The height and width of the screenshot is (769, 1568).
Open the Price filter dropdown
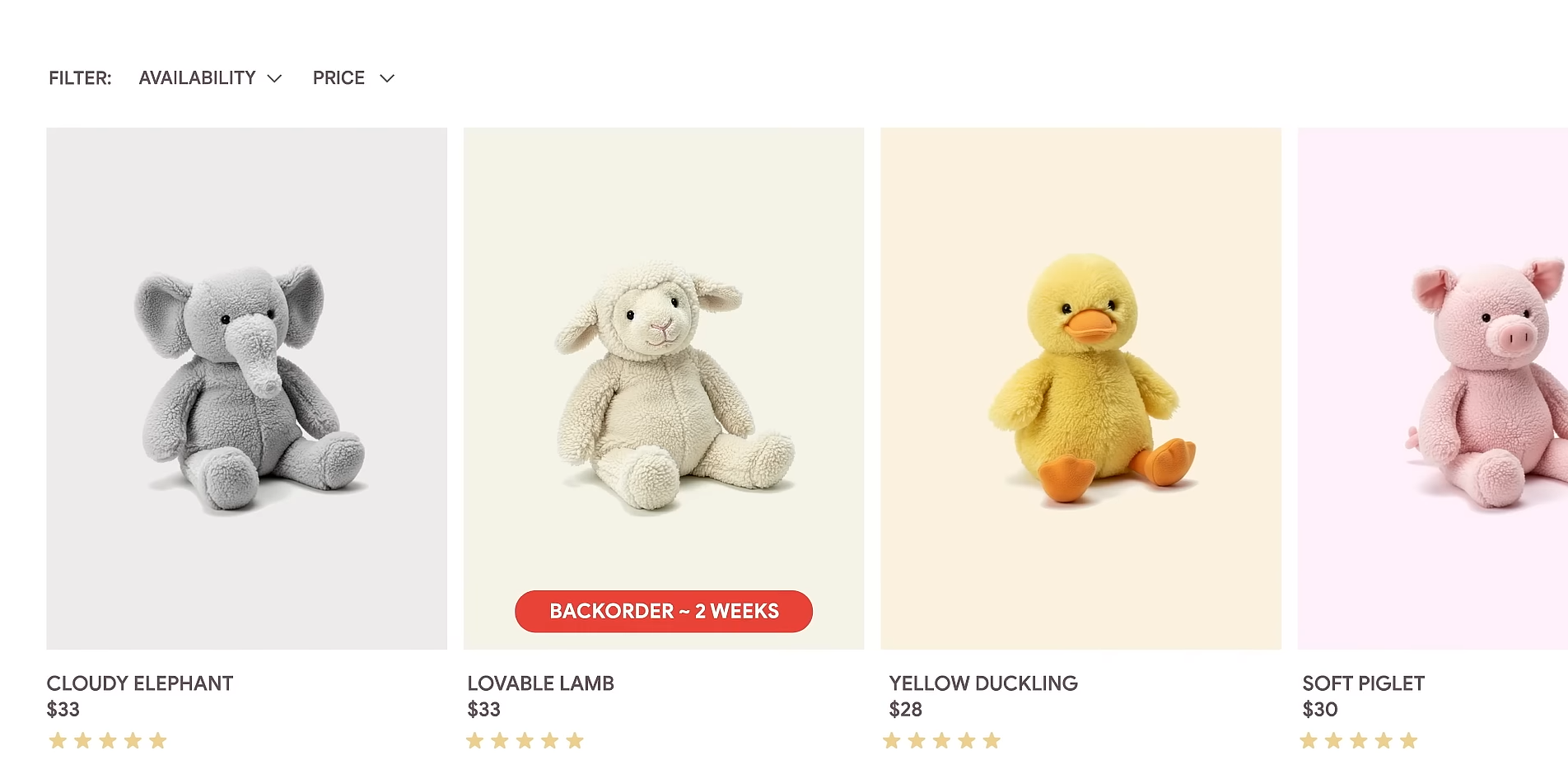(353, 78)
